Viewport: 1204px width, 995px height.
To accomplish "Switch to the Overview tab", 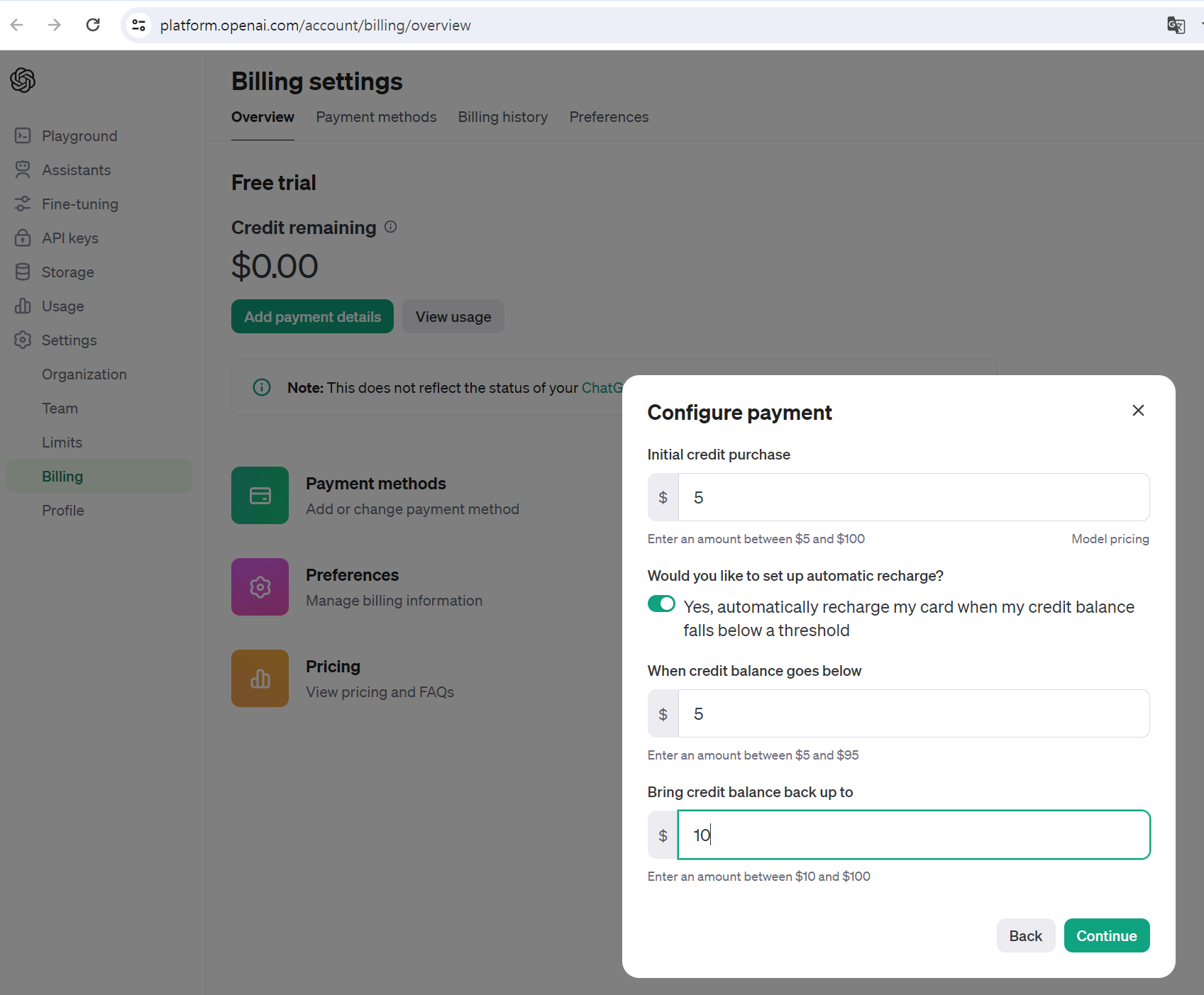I will pos(263,117).
